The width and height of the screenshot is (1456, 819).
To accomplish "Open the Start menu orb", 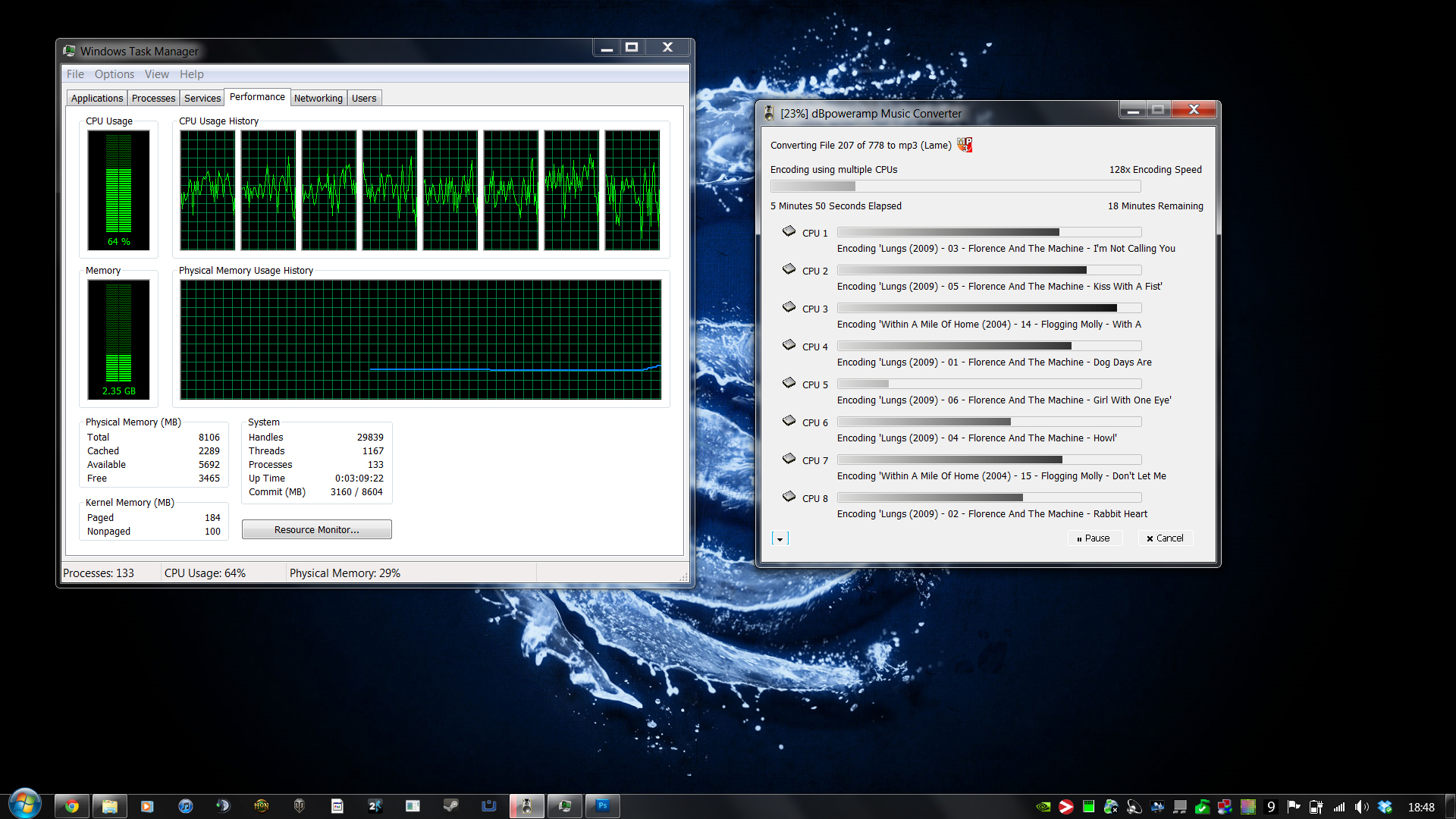I will [24, 805].
